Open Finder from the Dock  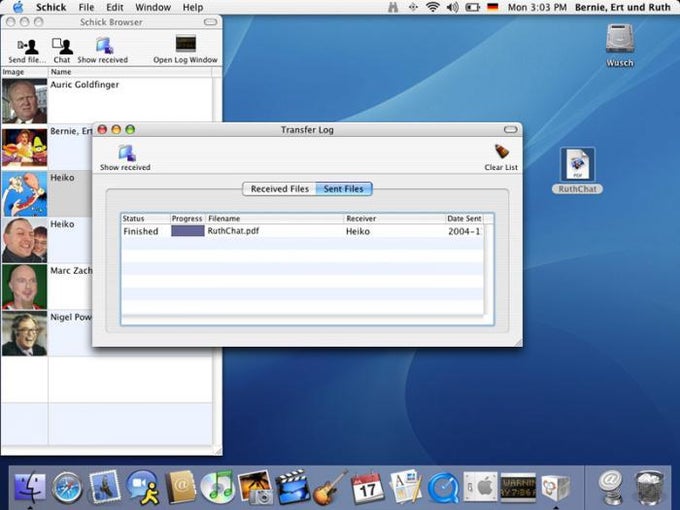click(29, 487)
